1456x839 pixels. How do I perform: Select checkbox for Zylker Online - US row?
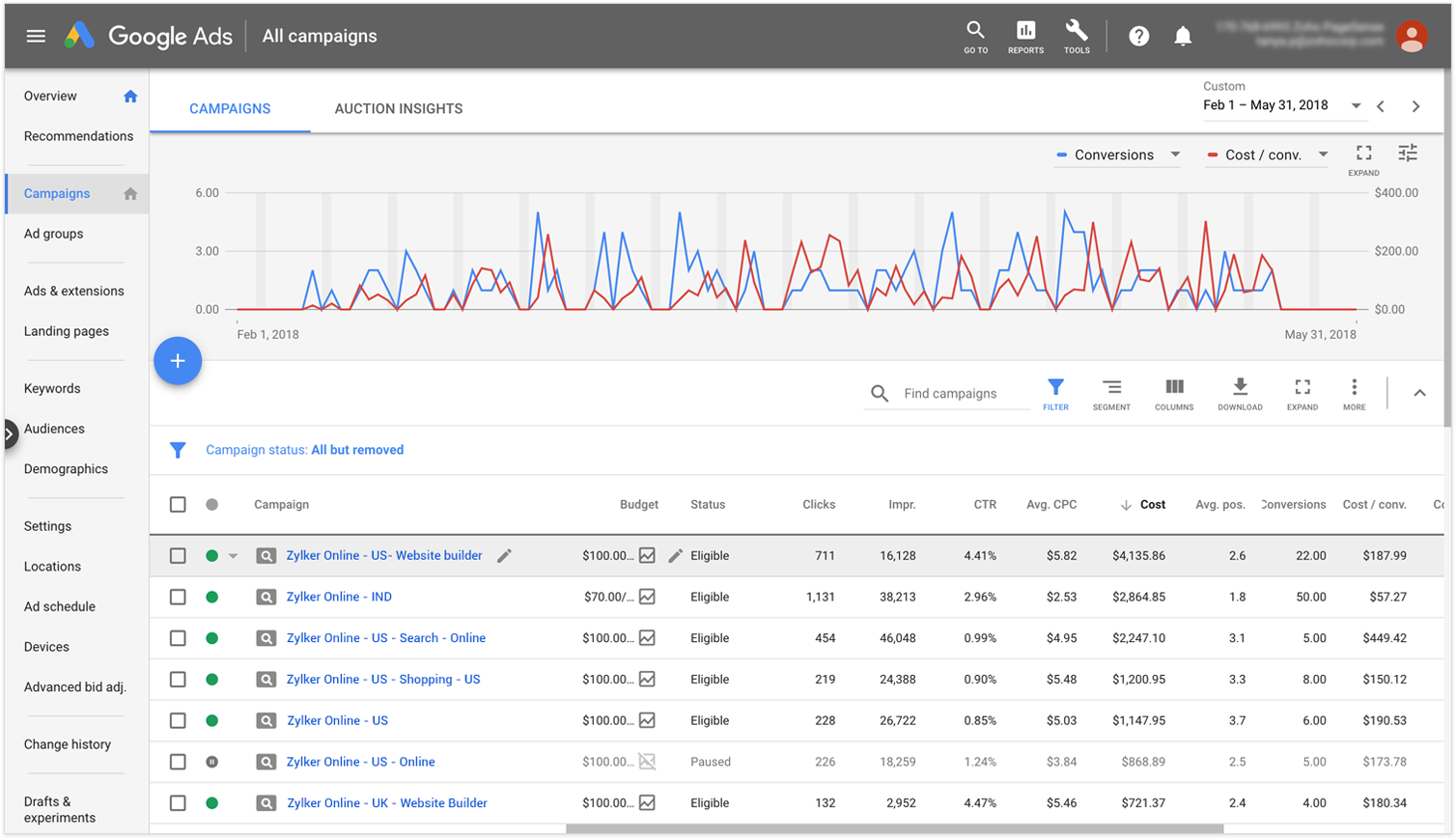click(x=178, y=721)
